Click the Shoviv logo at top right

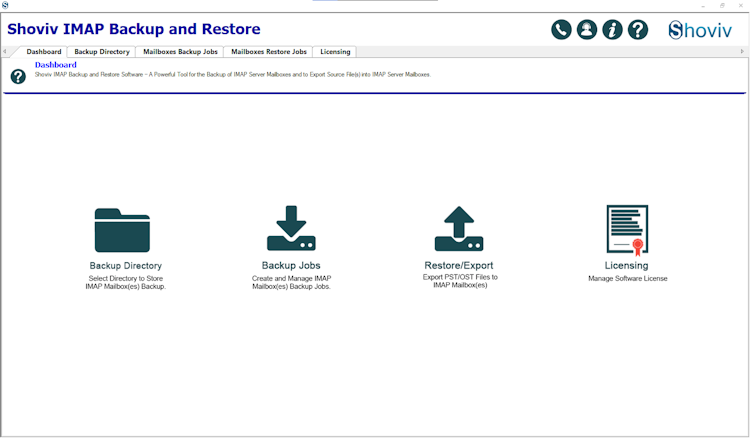(700, 30)
